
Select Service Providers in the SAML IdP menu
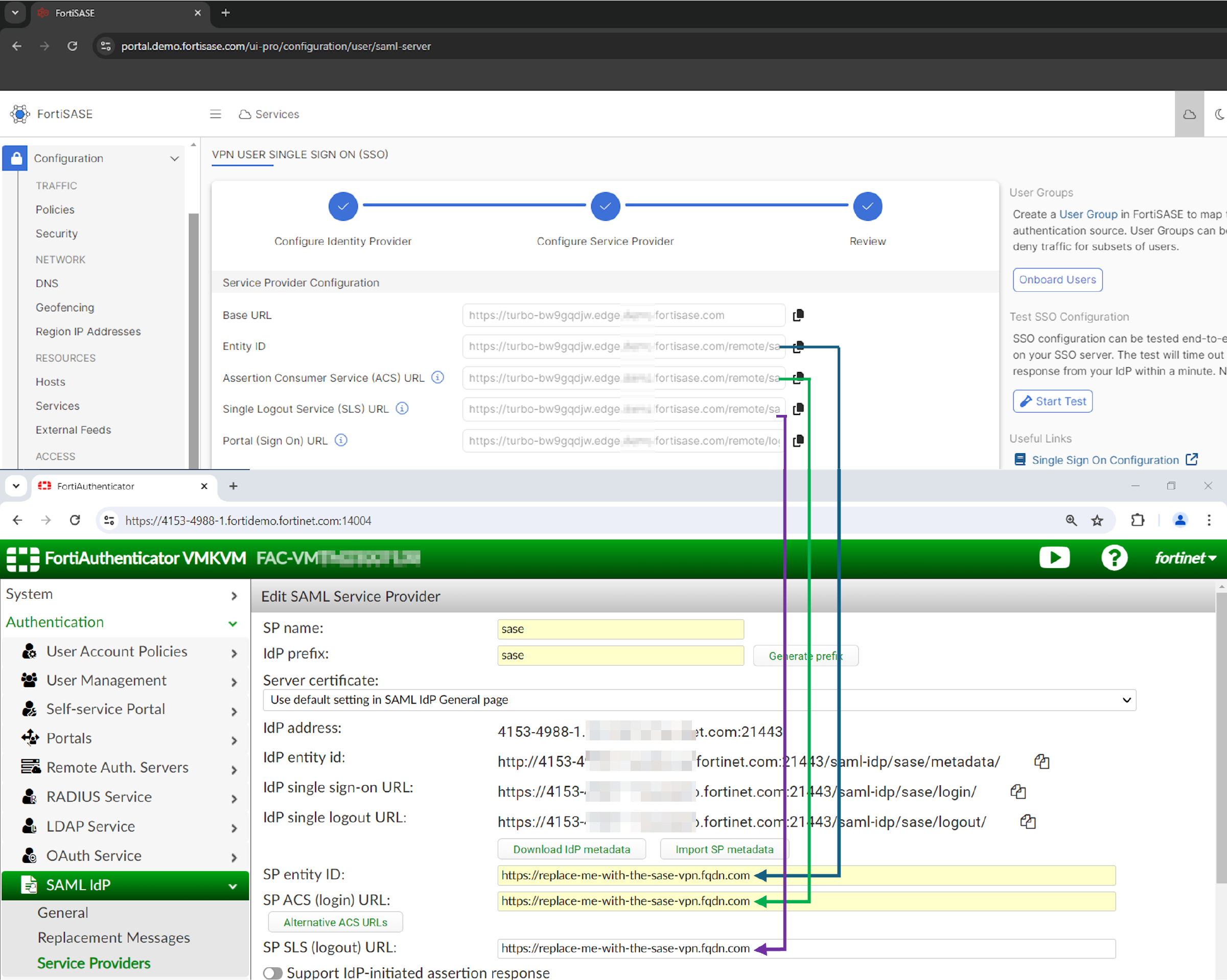pos(94,963)
